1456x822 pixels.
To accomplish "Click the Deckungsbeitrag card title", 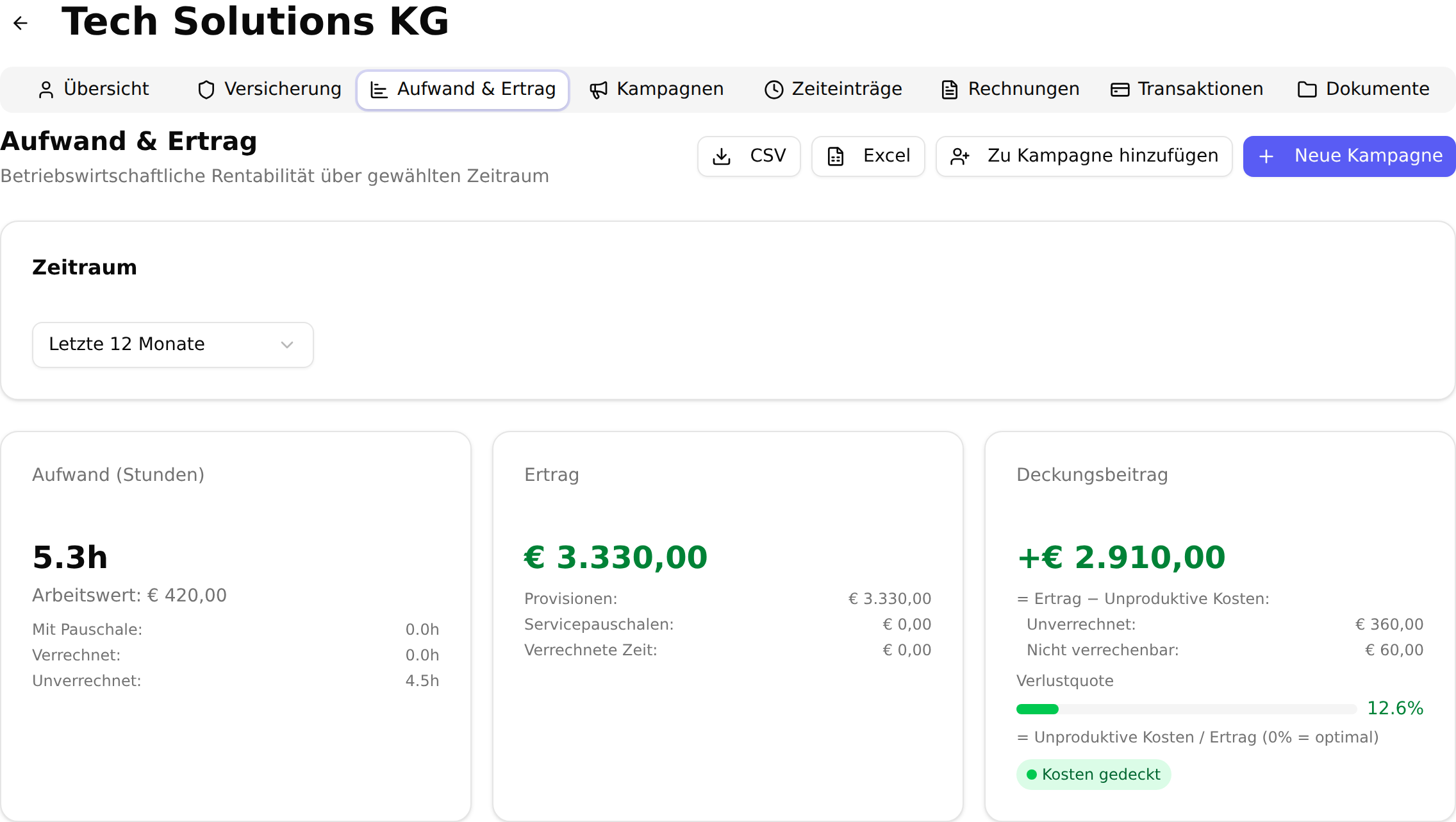I will coord(1092,475).
